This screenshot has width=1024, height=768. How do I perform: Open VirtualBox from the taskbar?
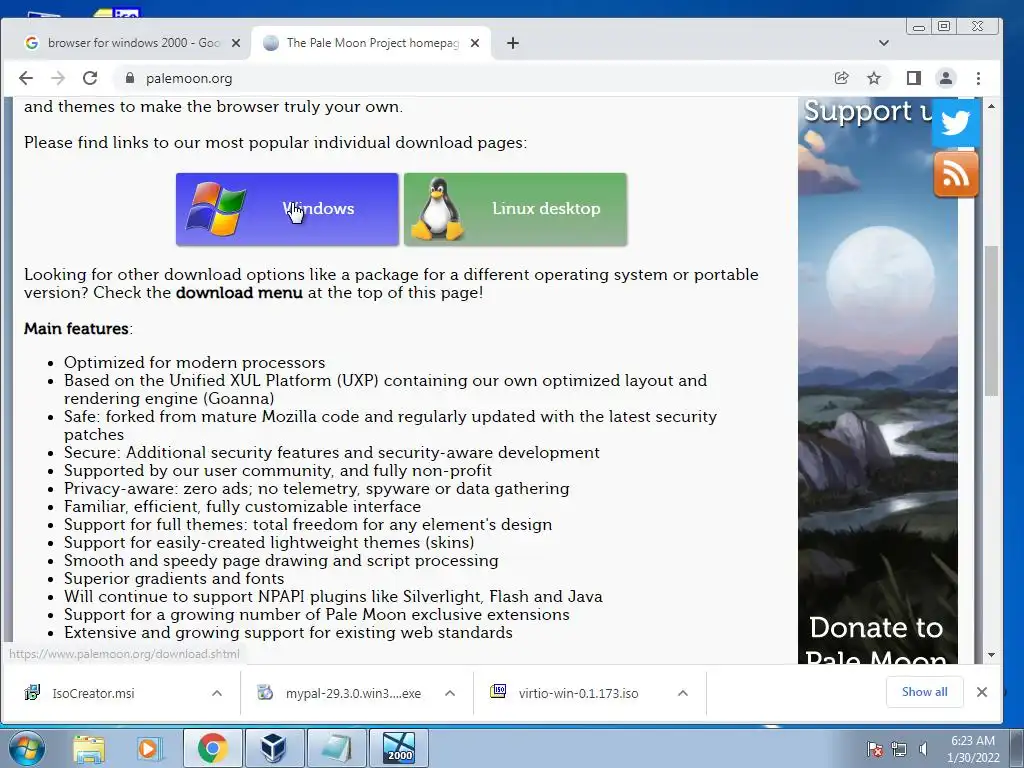click(x=273, y=748)
